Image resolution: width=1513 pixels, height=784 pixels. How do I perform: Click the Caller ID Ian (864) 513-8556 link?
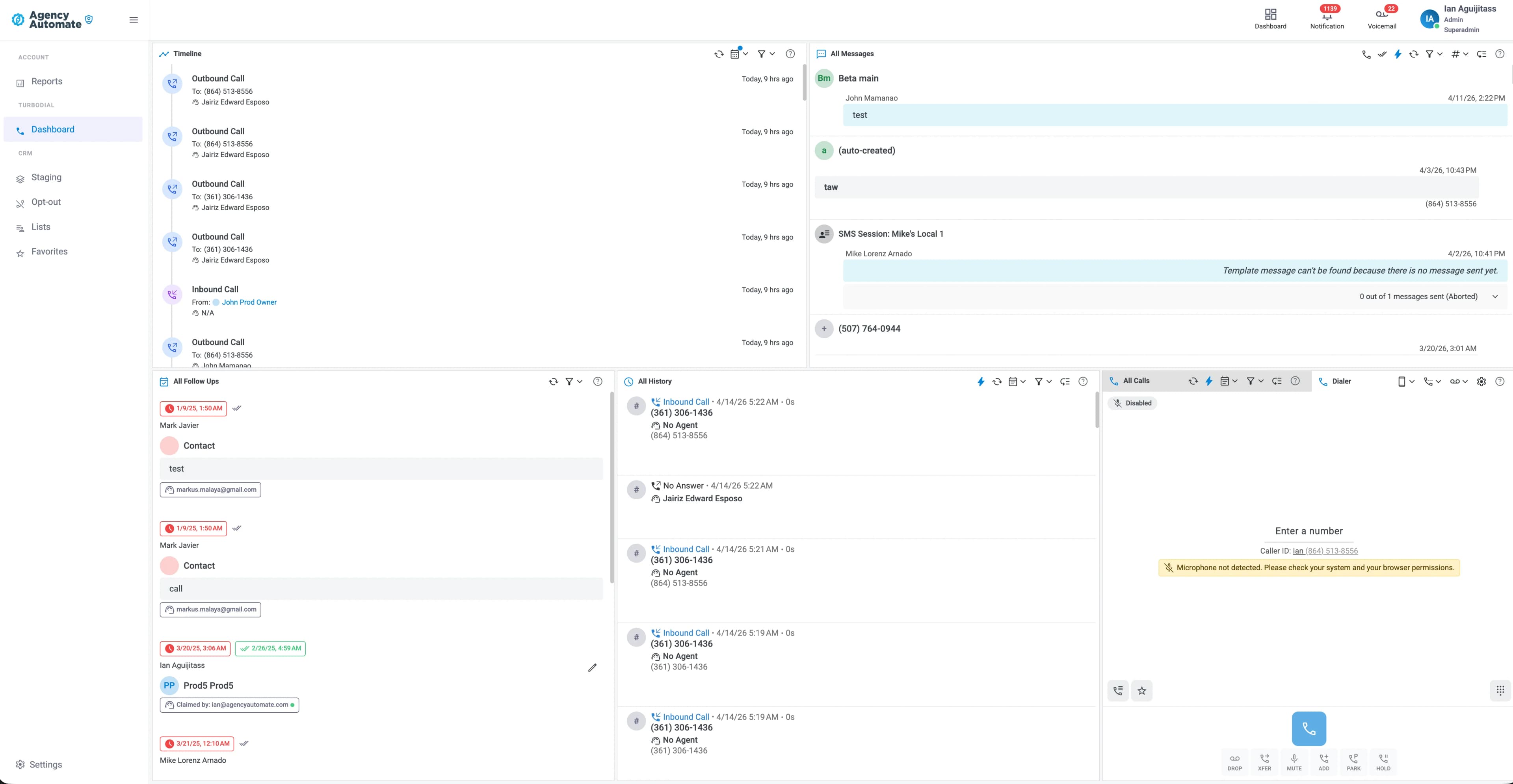click(1325, 551)
